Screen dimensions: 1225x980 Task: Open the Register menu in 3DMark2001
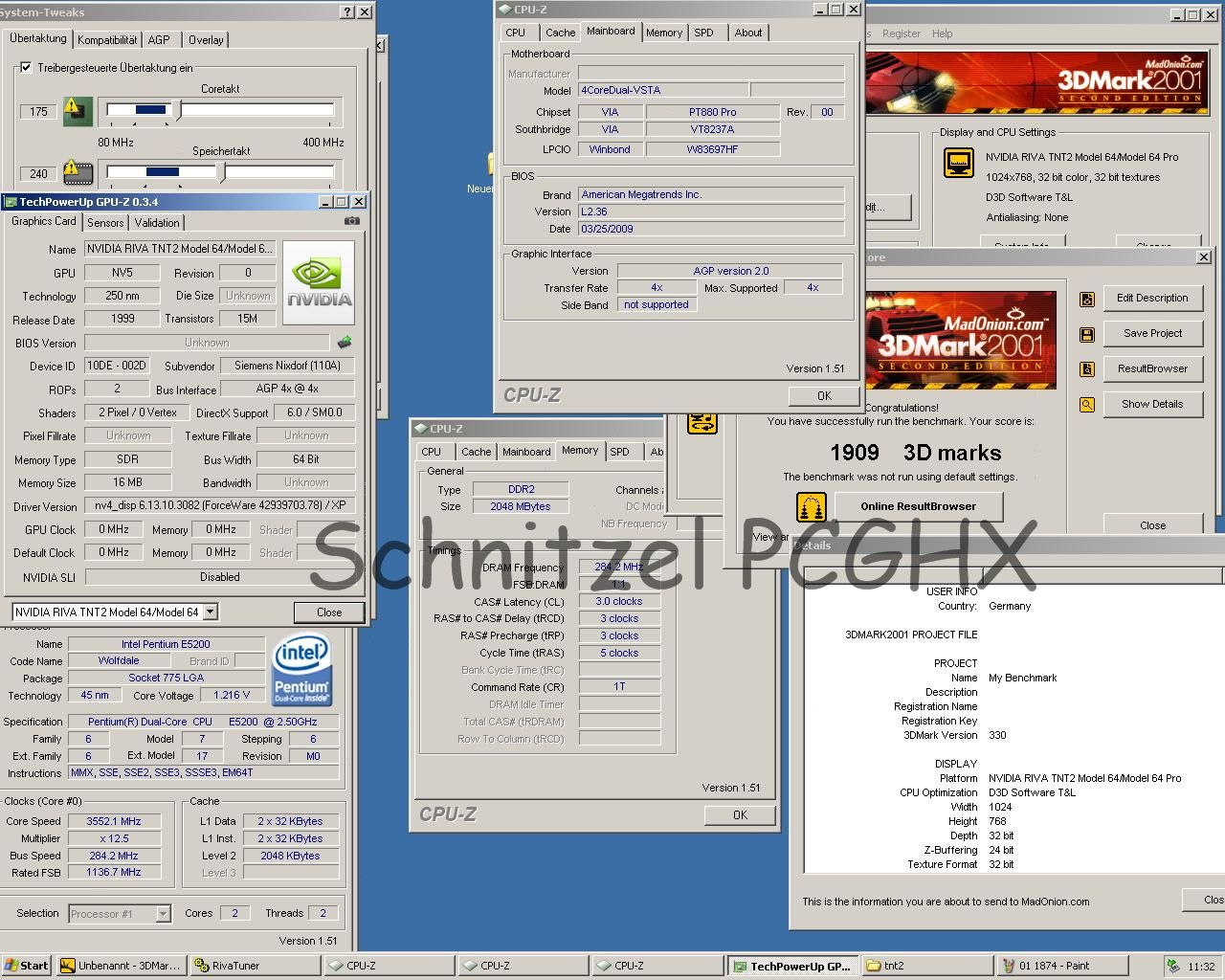(x=902, y=33)
